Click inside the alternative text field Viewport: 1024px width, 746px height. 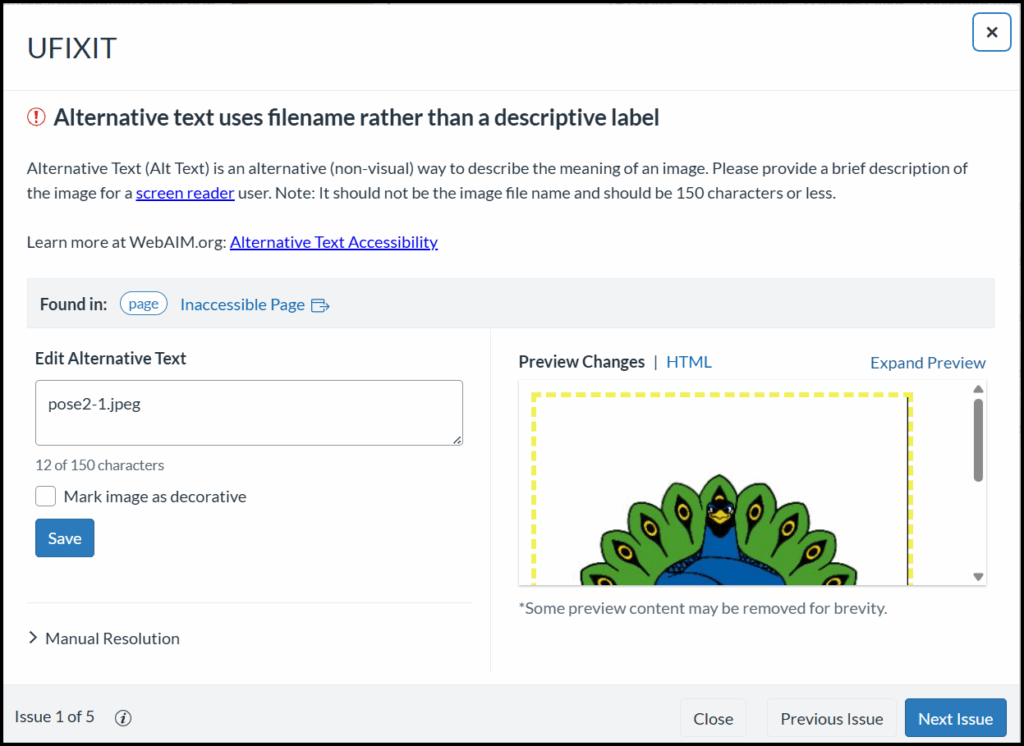click(248, 412)
